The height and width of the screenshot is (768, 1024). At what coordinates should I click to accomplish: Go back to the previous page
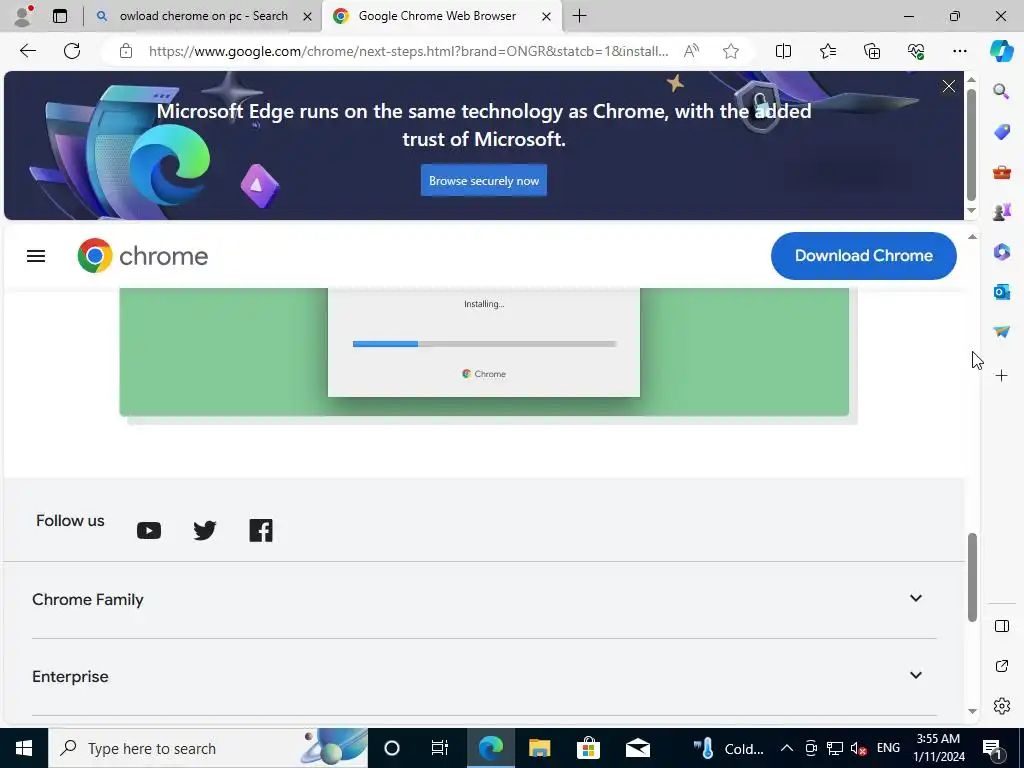[27, 51]
